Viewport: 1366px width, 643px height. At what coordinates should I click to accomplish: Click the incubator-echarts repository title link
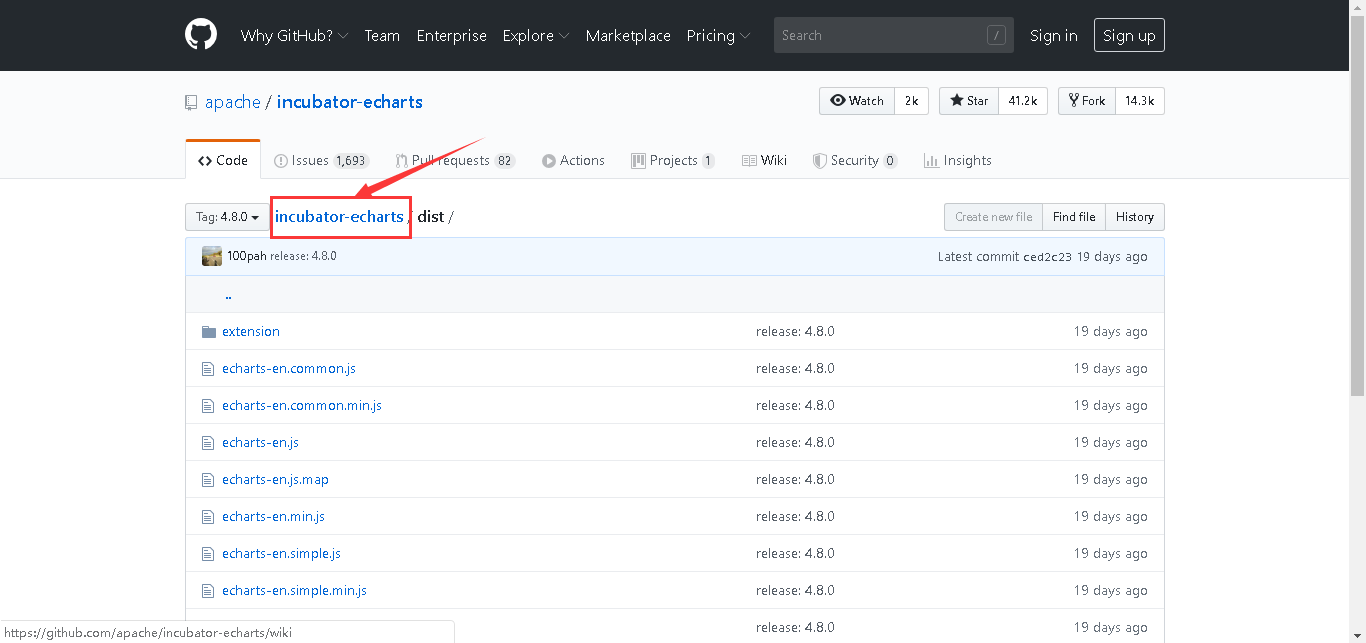[350, 102]
